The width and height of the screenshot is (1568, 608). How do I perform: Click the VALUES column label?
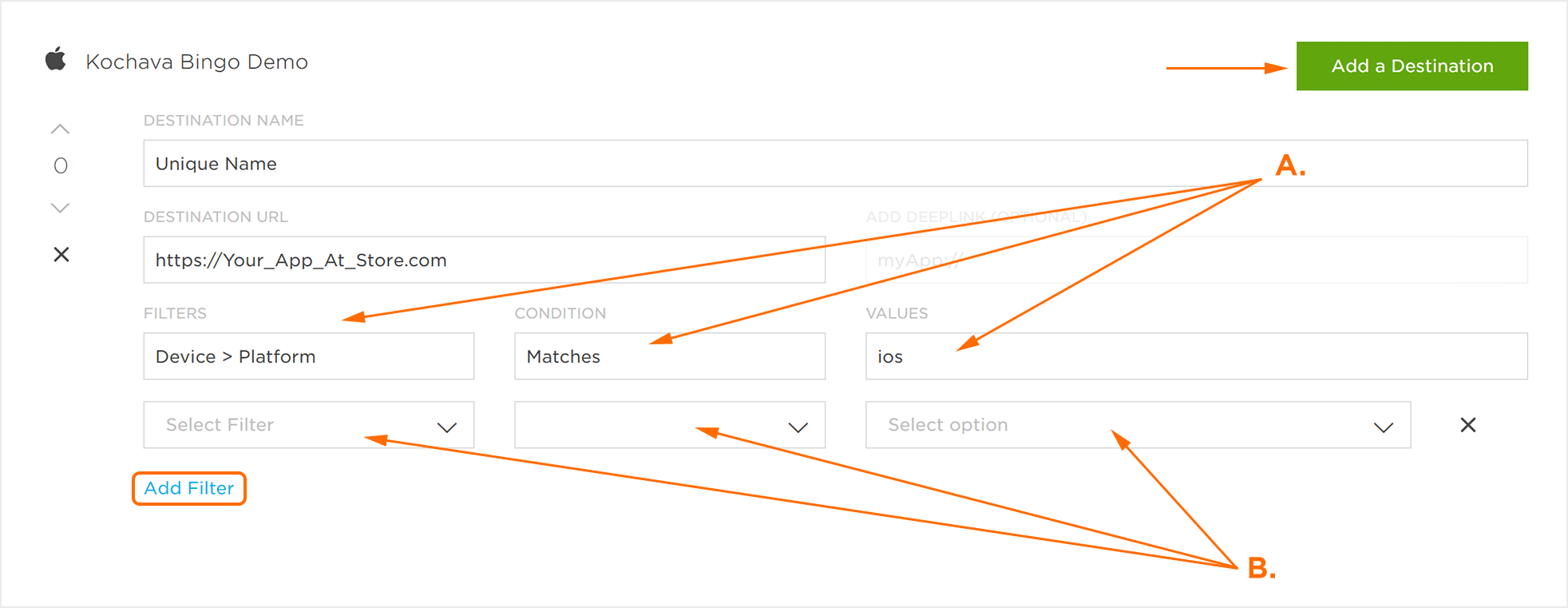click(897, 313)
